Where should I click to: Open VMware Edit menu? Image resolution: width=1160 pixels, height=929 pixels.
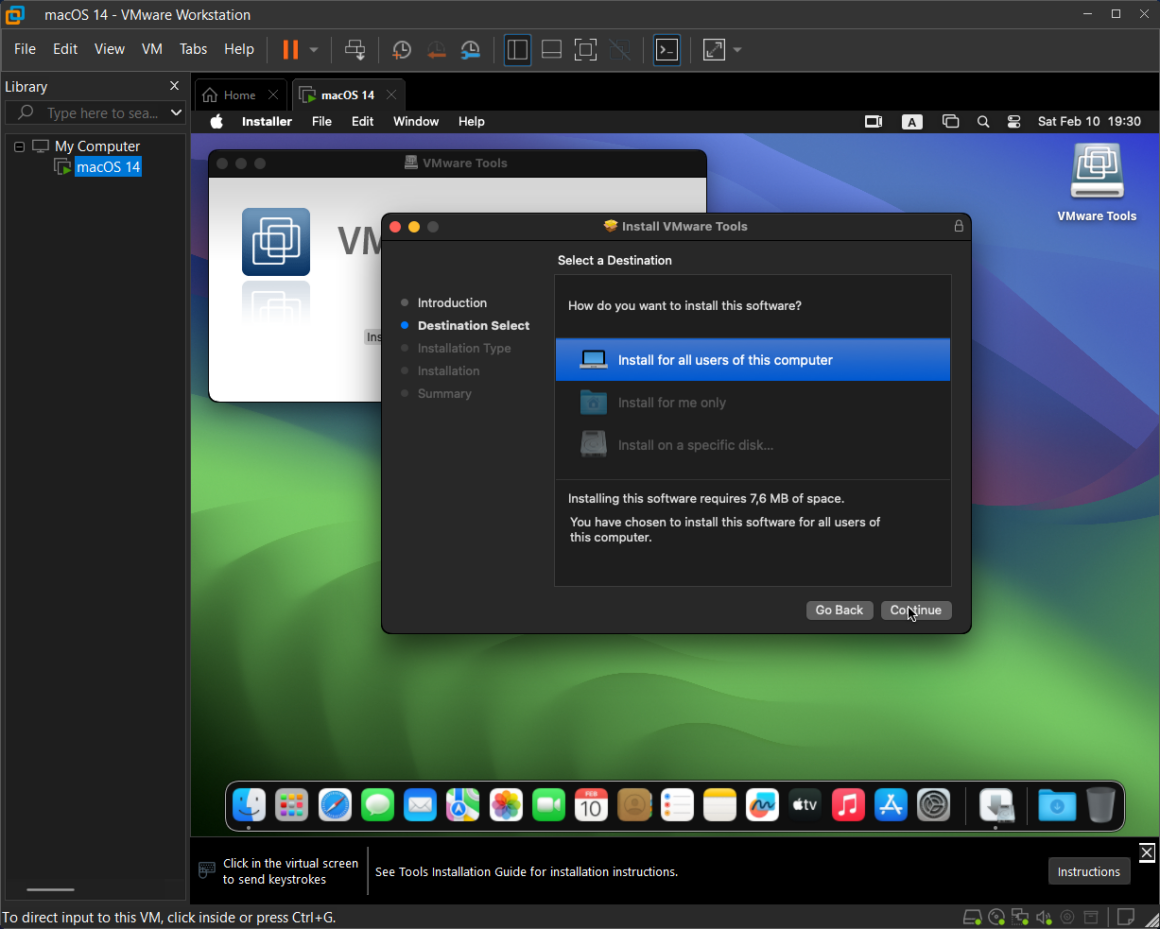click(65, 49)
